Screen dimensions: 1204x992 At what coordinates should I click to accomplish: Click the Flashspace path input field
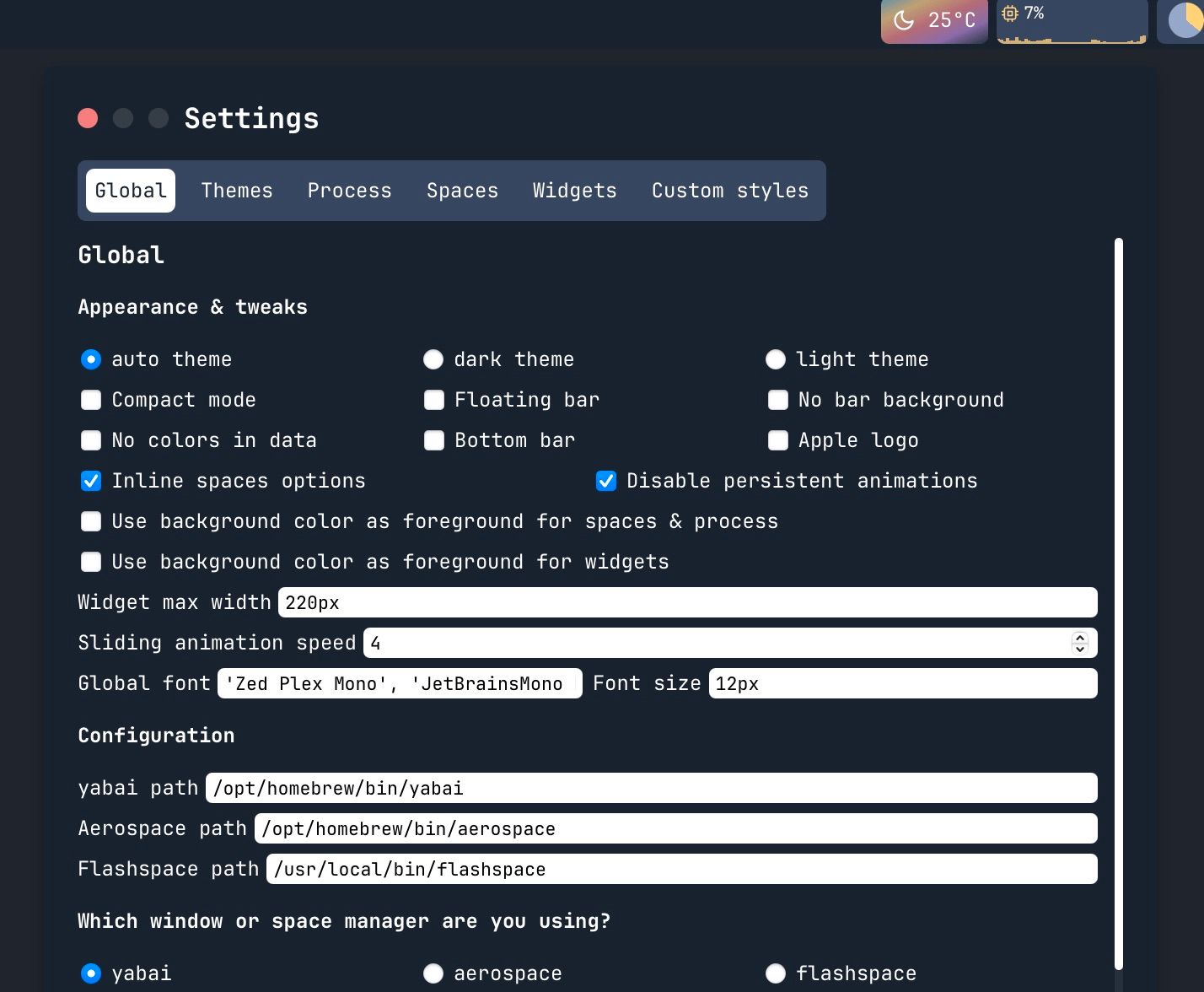point(682,869)
